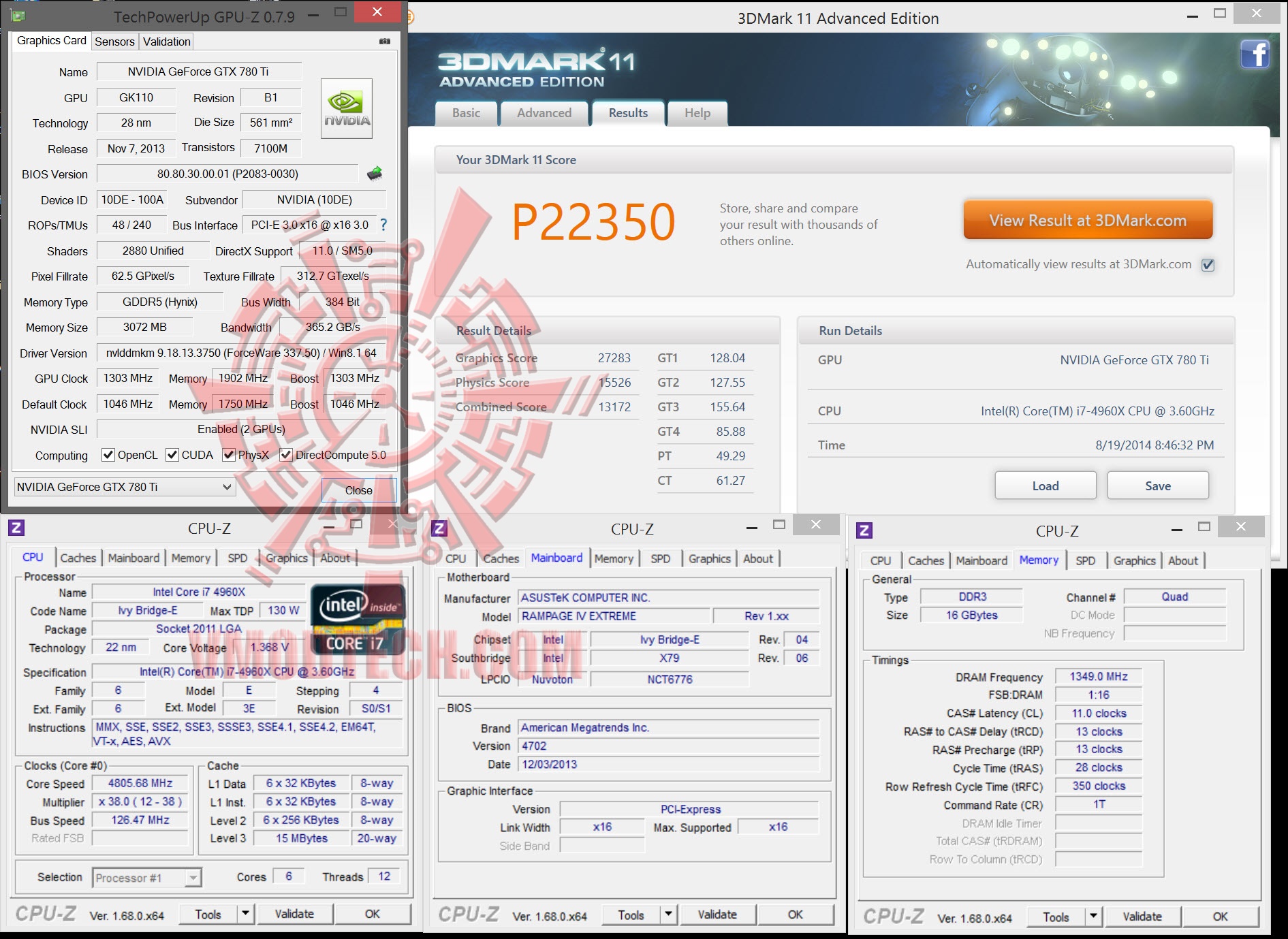Click the CPU-Z icon in the Mainboard window
Image resolution: width=1288 pixels, height=939 pixels.
[x=440, y=528]
